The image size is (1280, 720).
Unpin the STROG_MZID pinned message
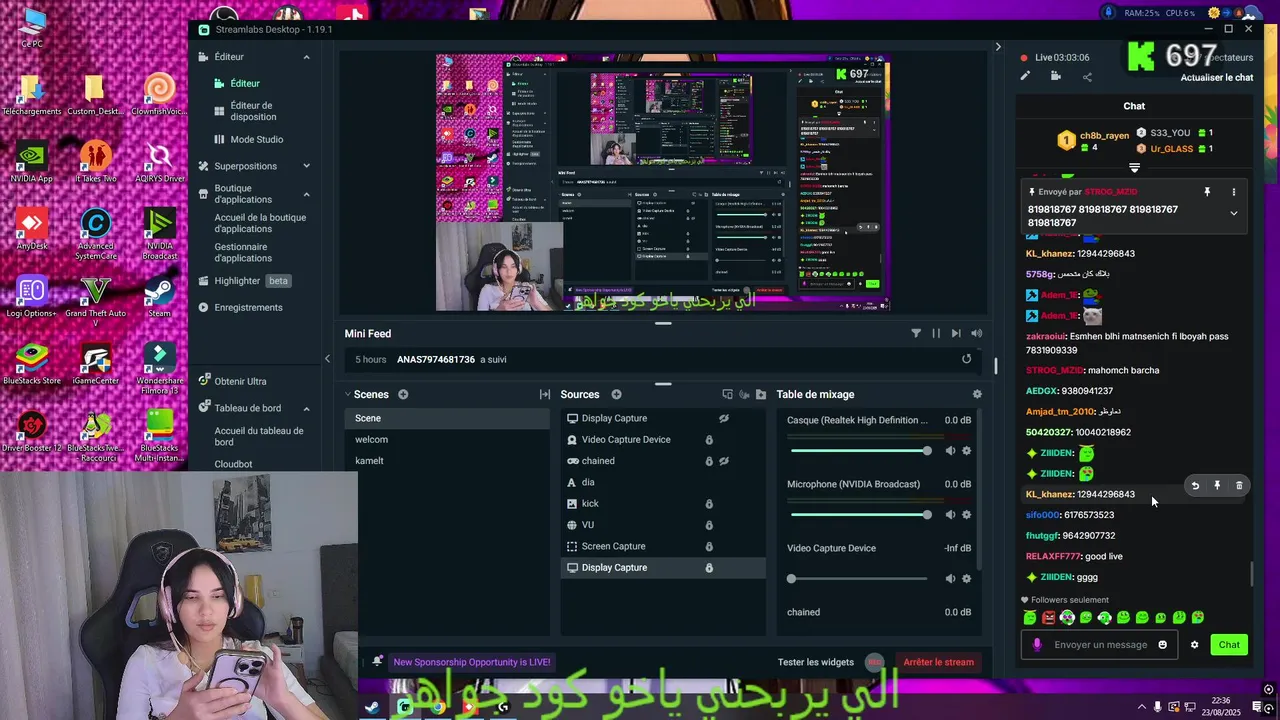(1207, 192)
